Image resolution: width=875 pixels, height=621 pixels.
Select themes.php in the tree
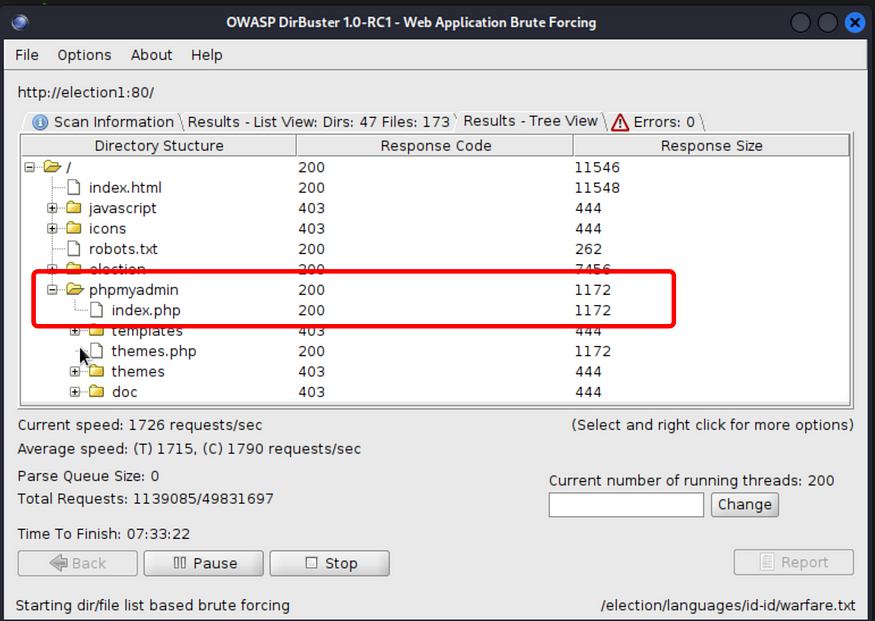pos(153,351)
